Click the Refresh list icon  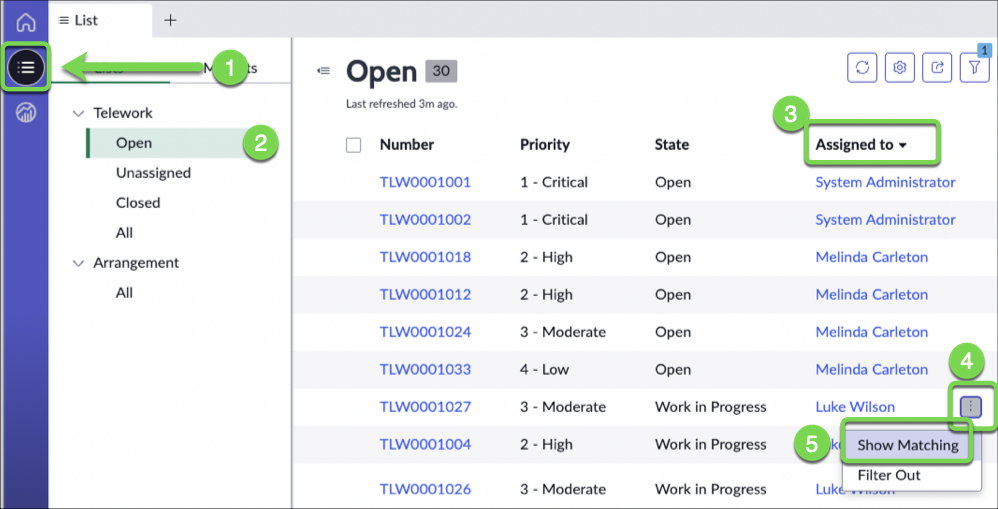point(862,67)
